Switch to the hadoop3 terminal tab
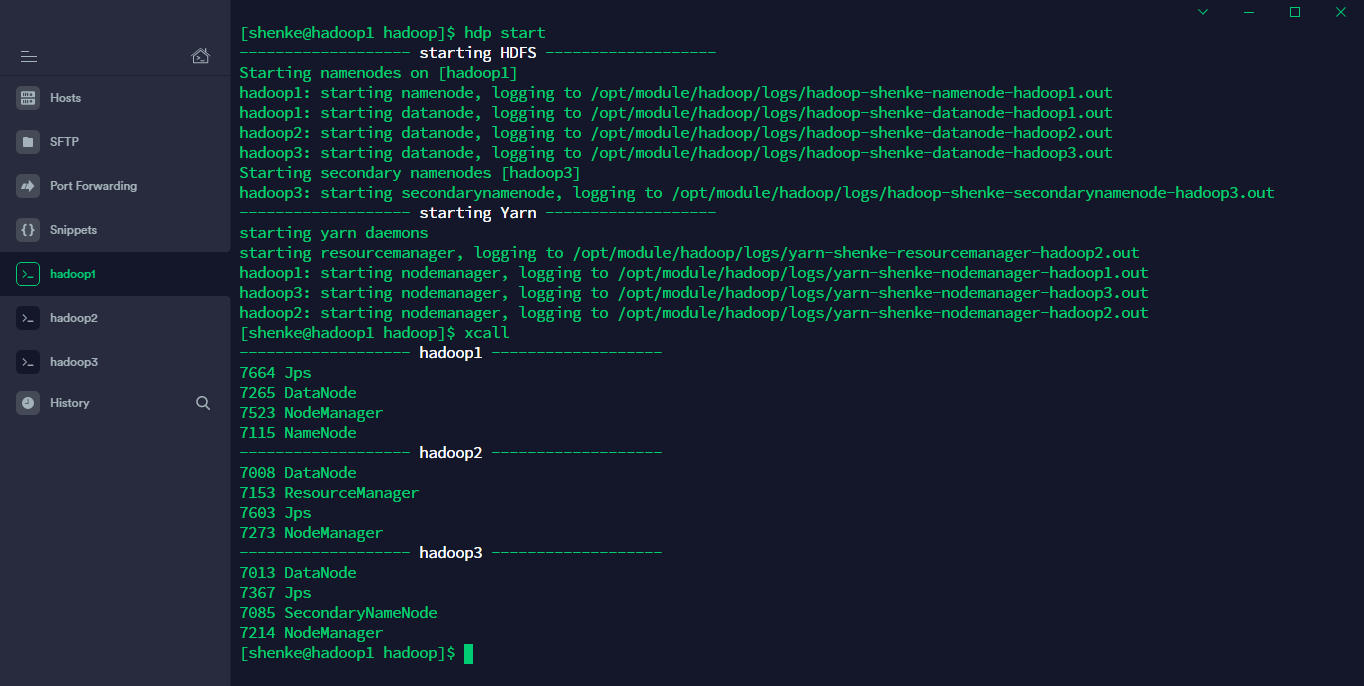The width and height of the screenshot is (1364, 686). click(115, 362)
